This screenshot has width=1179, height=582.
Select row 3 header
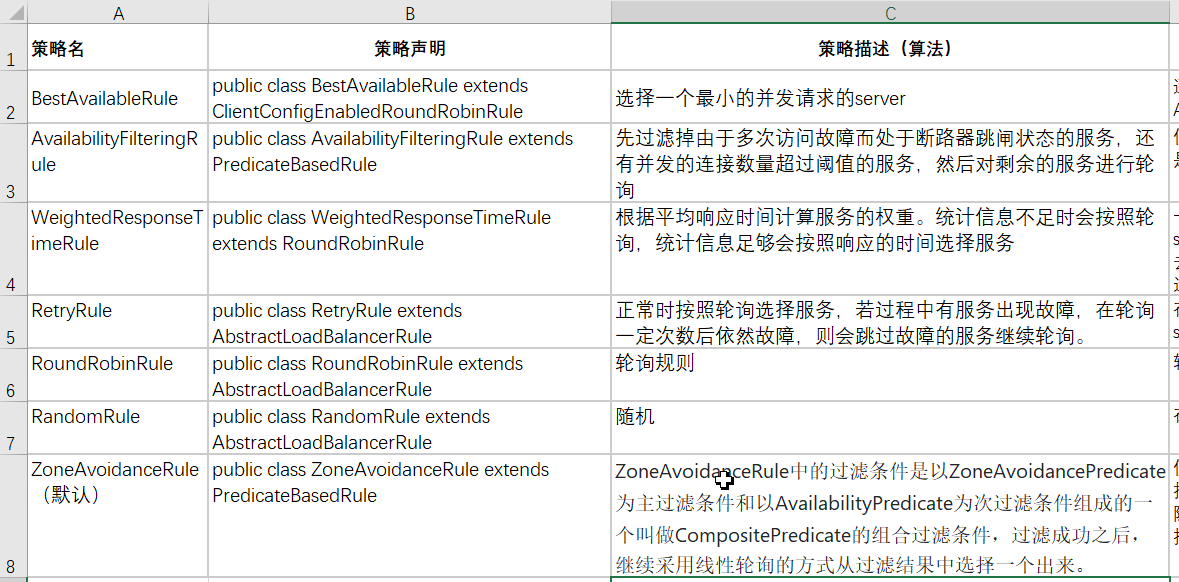[13, 164]
